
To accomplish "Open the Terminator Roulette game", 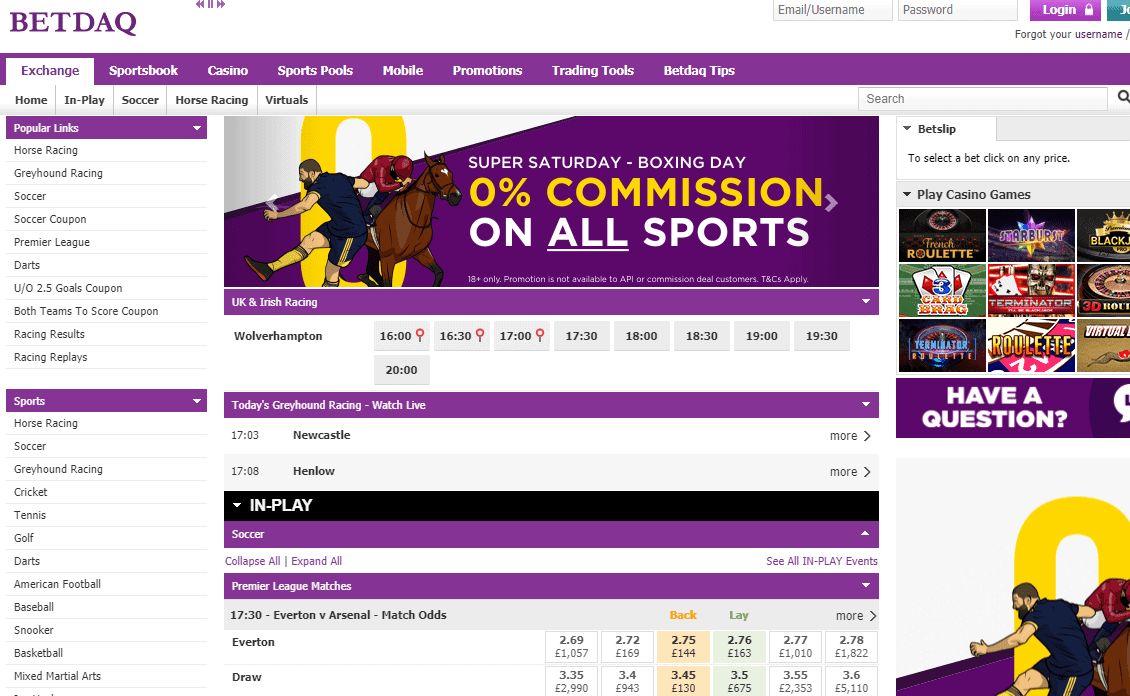I will coord(942,346).
